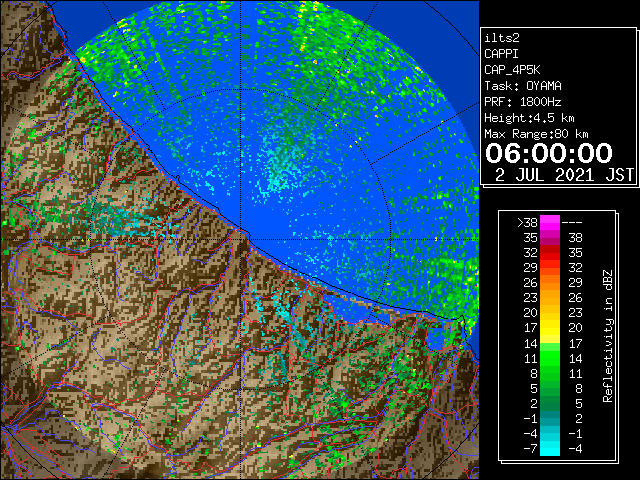Pick the yellow 17–20 dBZ legend swatch
The width and height of the screenshot is (640, 480).
[550, 328]
